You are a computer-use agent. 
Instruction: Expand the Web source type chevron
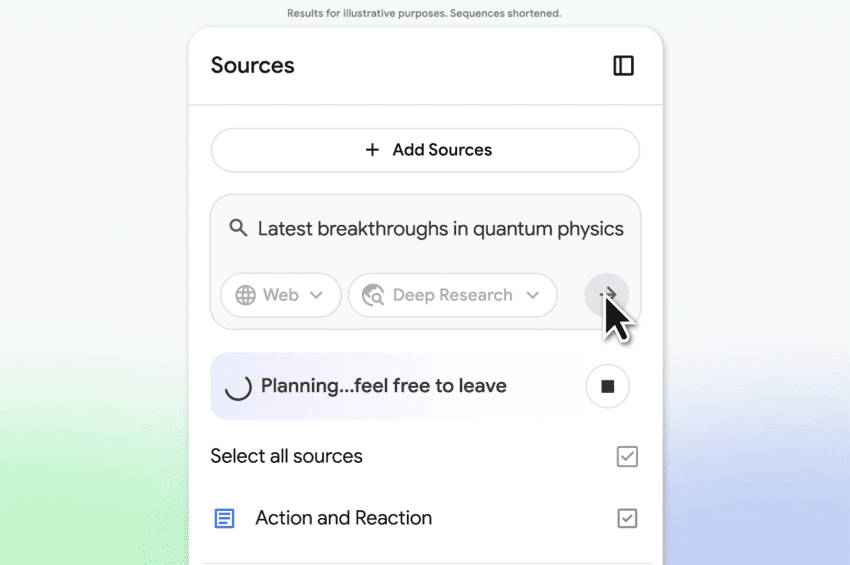[x=316, y=295]
